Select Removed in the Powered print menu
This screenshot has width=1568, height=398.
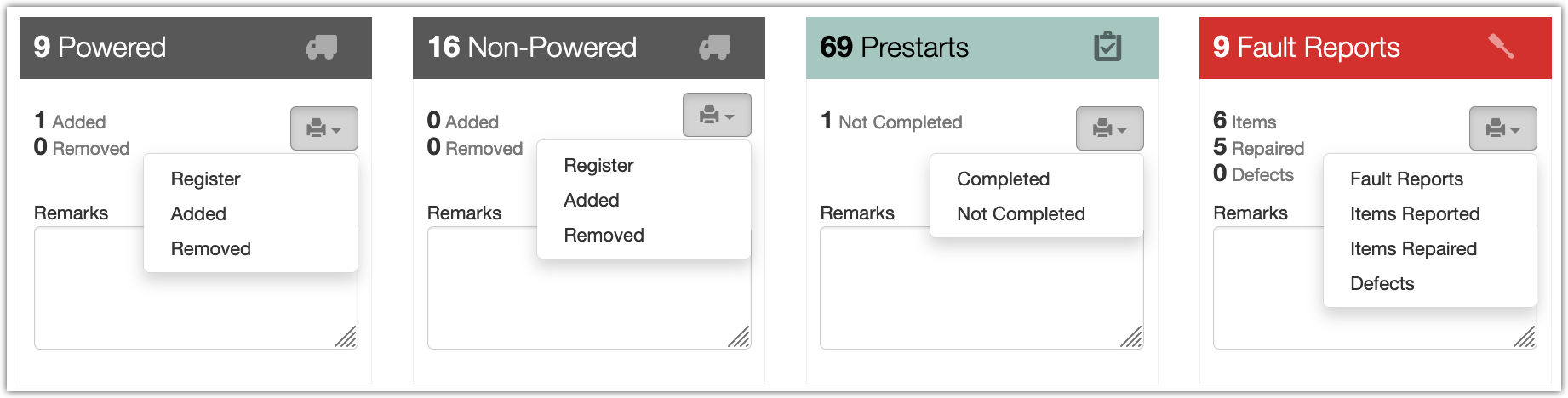210,249
